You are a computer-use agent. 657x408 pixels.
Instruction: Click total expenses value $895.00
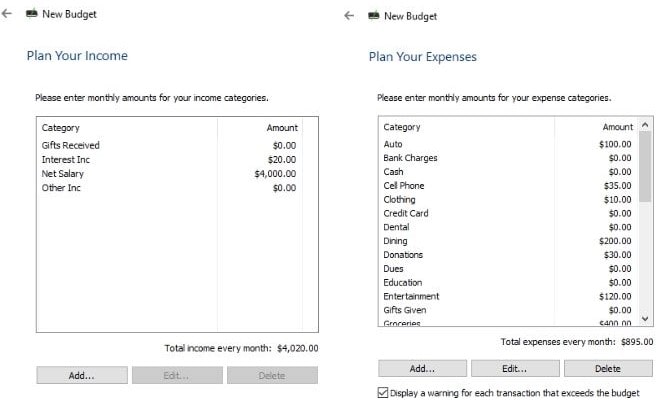637,342
